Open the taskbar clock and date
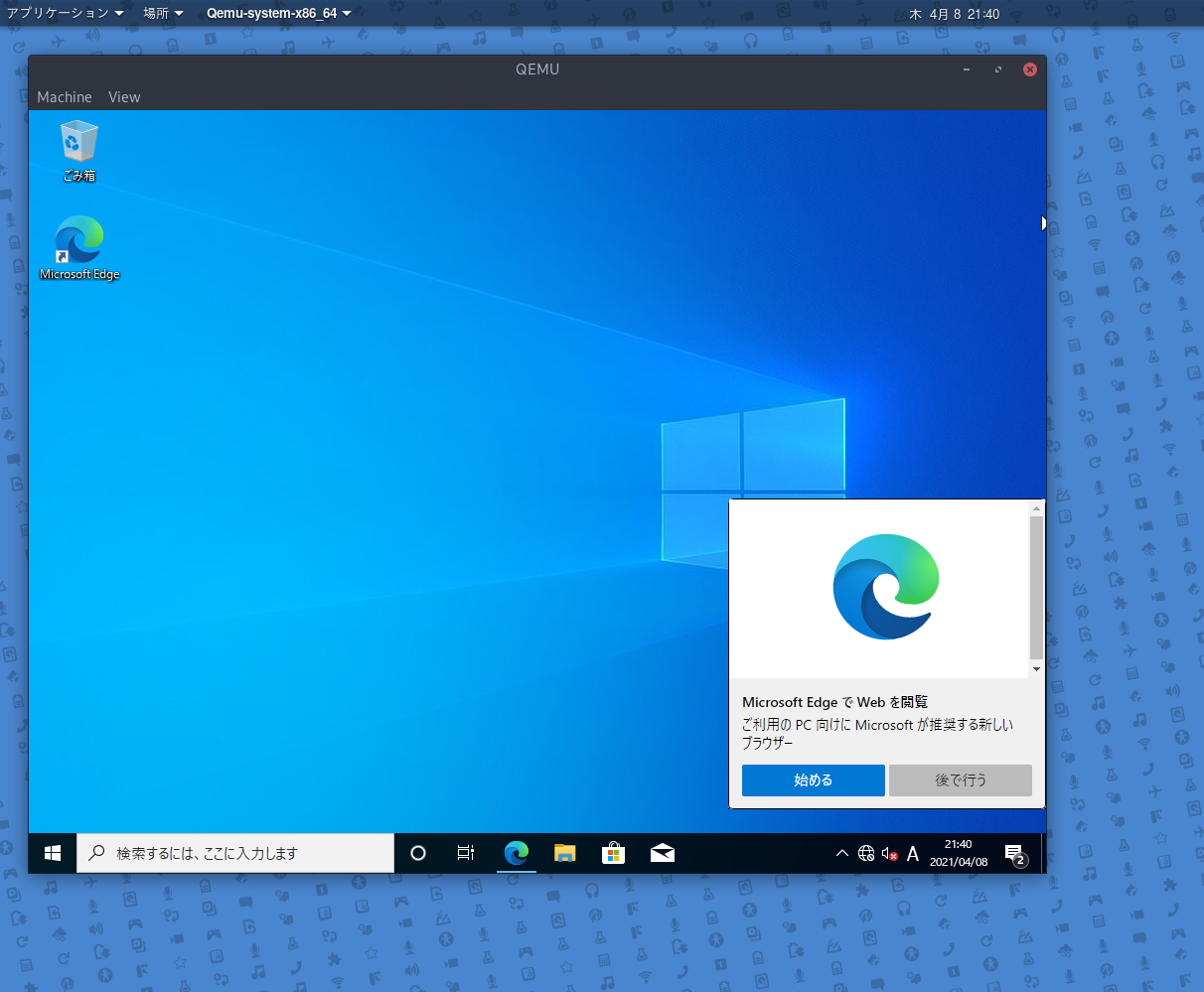The height and width of the screenshot is (992, 1204). pyautogui.click(x=959, y=853)
